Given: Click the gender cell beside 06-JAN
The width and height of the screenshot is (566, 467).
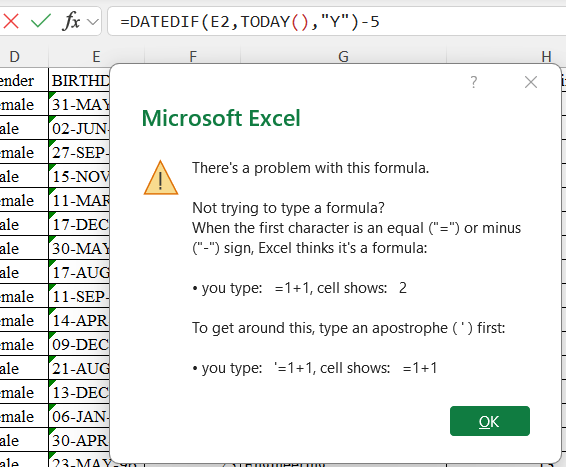Looking at the screenshot, I should [x=24, y=416].
